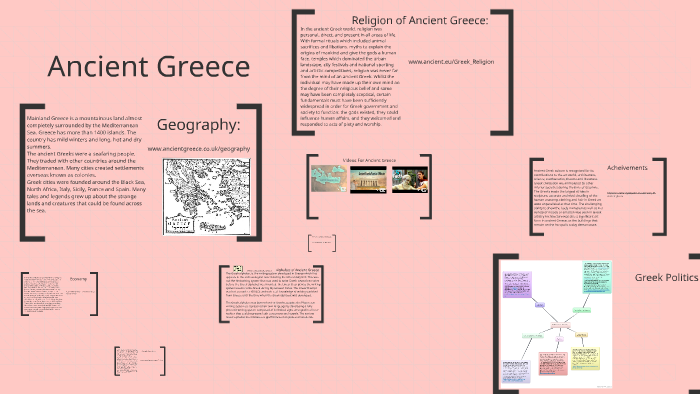Click the teal note in the mind map
Viewport: 700px width, 394px height.
597,277
